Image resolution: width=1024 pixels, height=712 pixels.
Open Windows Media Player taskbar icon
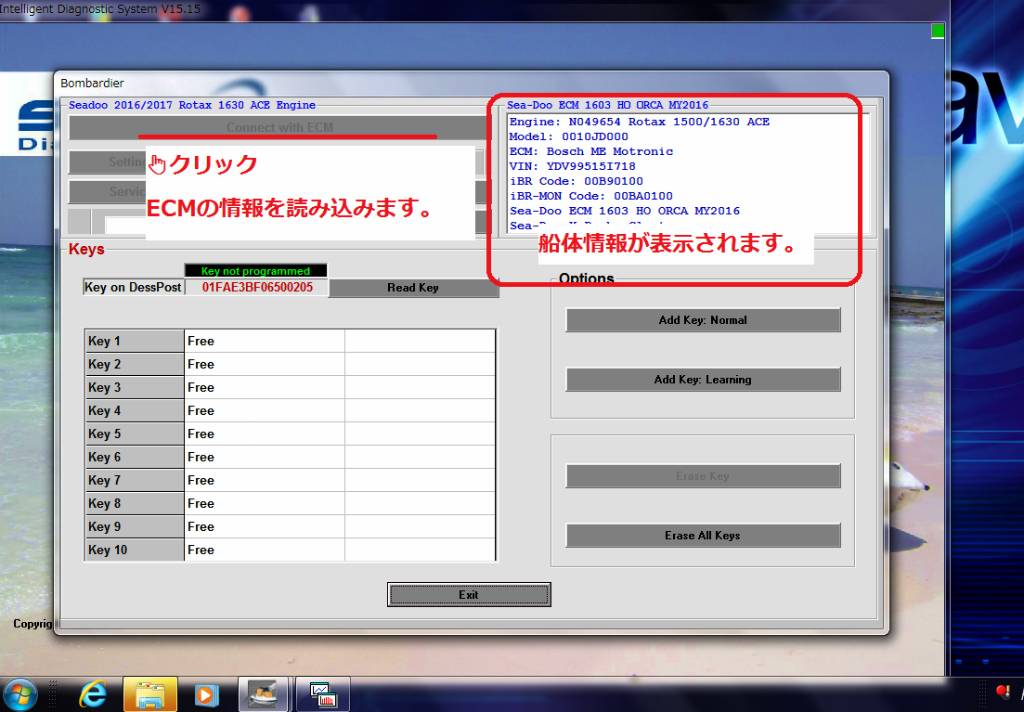pos(206,694)
